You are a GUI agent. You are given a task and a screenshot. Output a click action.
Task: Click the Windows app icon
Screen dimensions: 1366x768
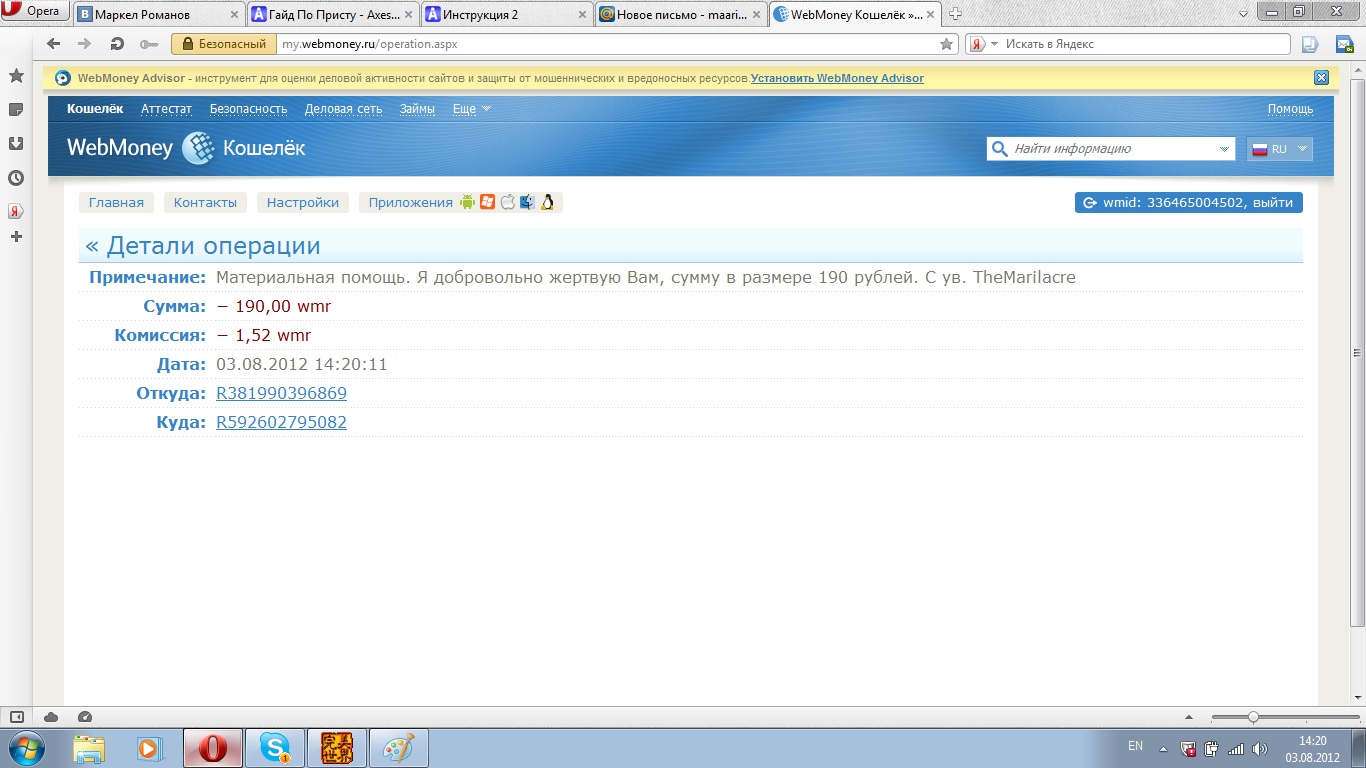[487, 202]
